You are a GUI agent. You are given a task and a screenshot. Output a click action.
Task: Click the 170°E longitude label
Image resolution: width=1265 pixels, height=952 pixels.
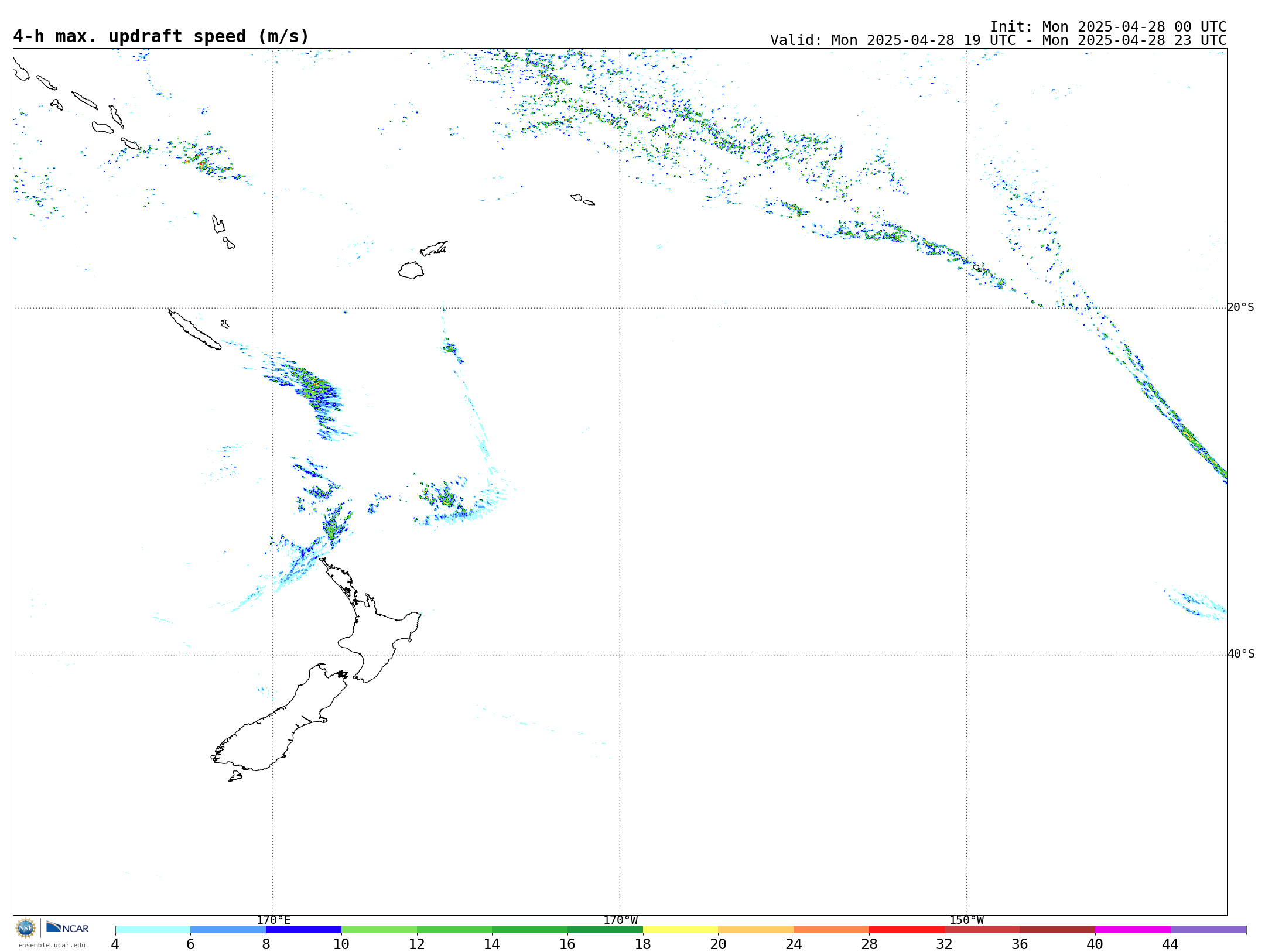tap(273, 920)
